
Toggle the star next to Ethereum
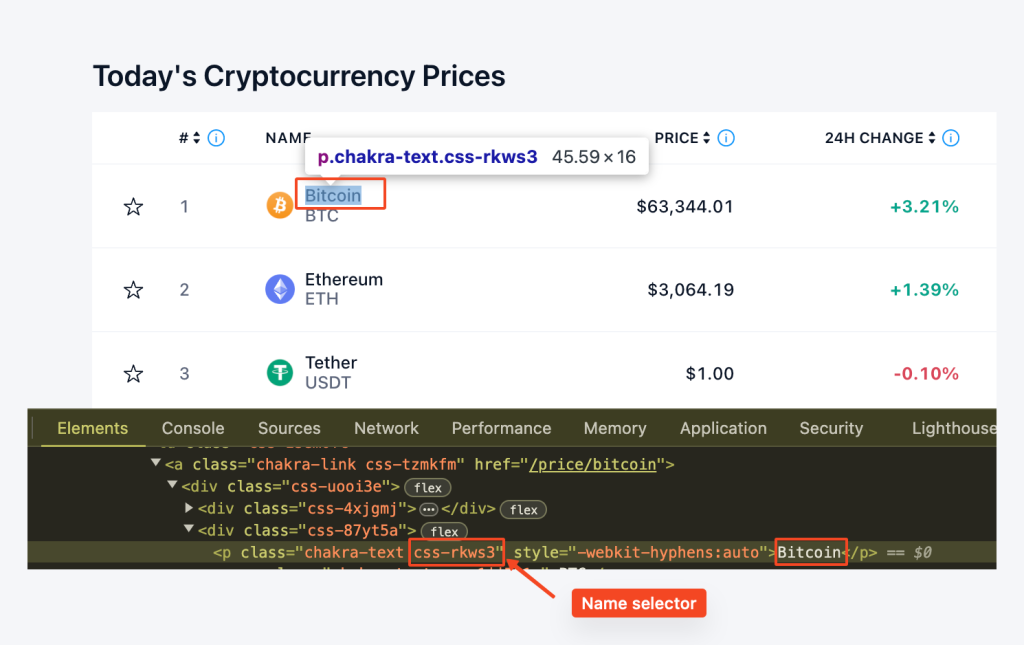[133, 290]
